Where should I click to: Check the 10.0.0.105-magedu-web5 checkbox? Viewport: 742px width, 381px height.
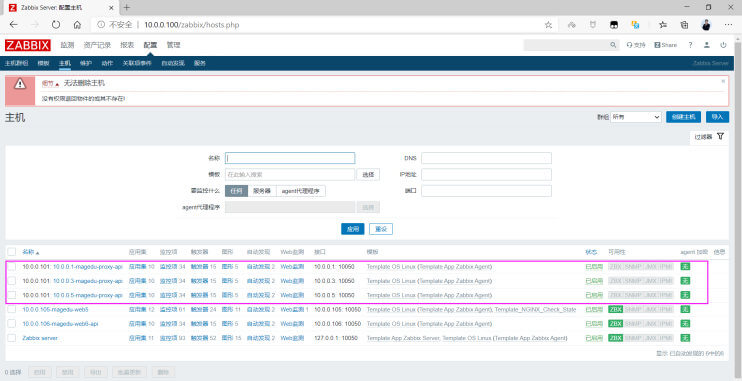tap(12, 310)
